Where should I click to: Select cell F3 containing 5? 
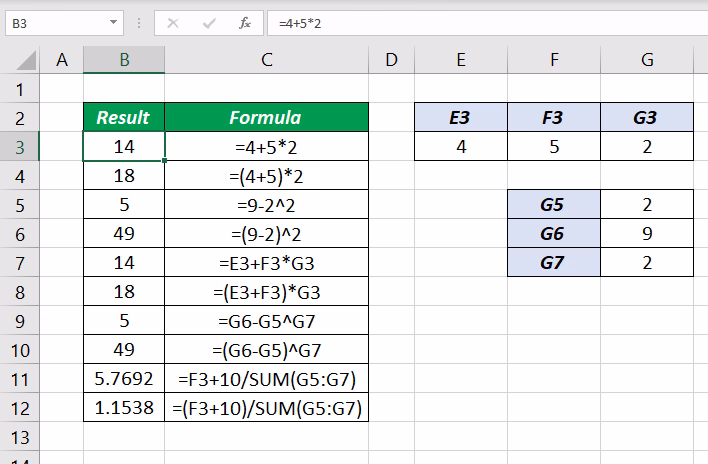(554, 146)
